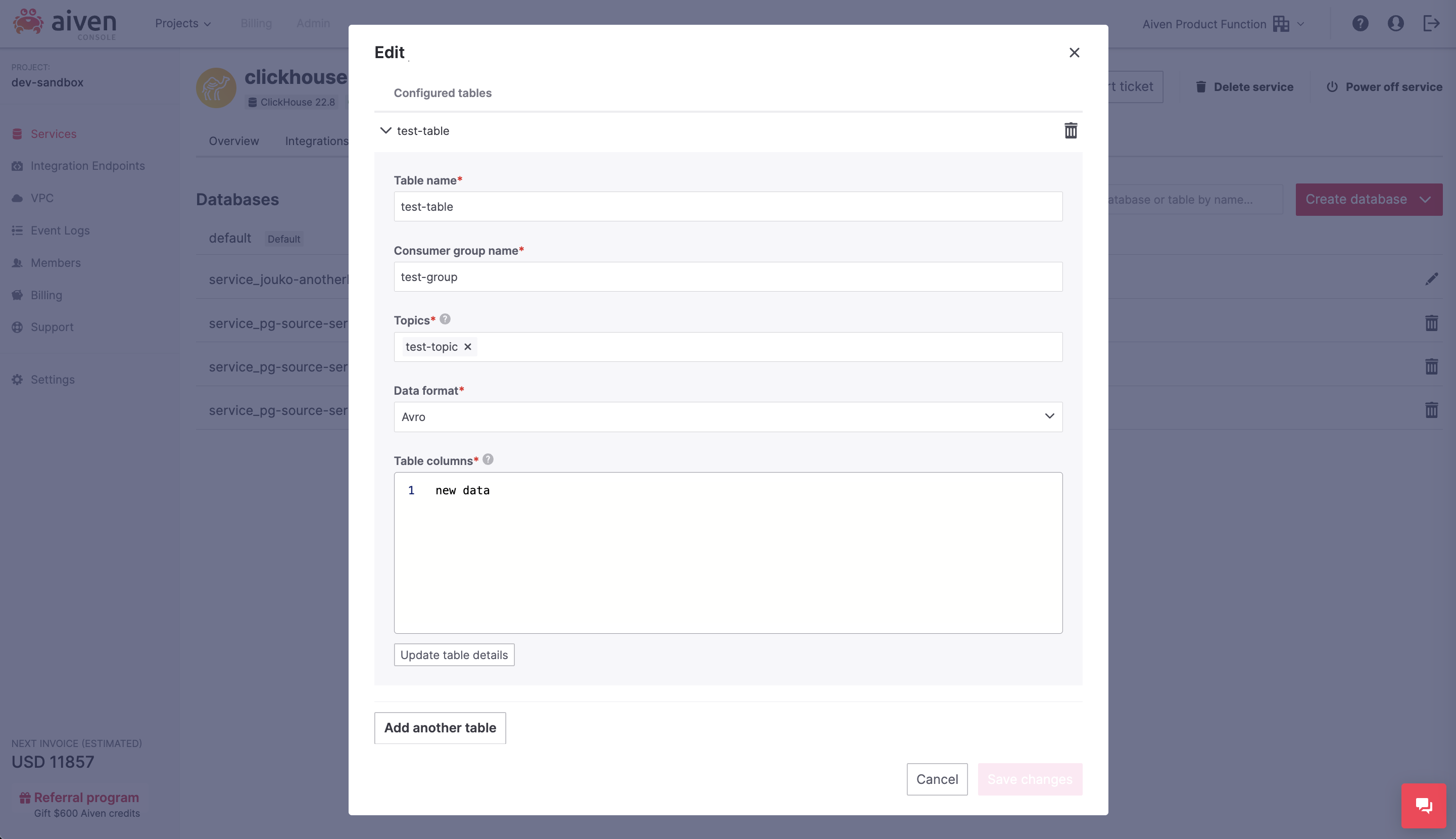Cancel the edit dialog
The height and width of the screenshot is (839, 1456).
(937, 779)
